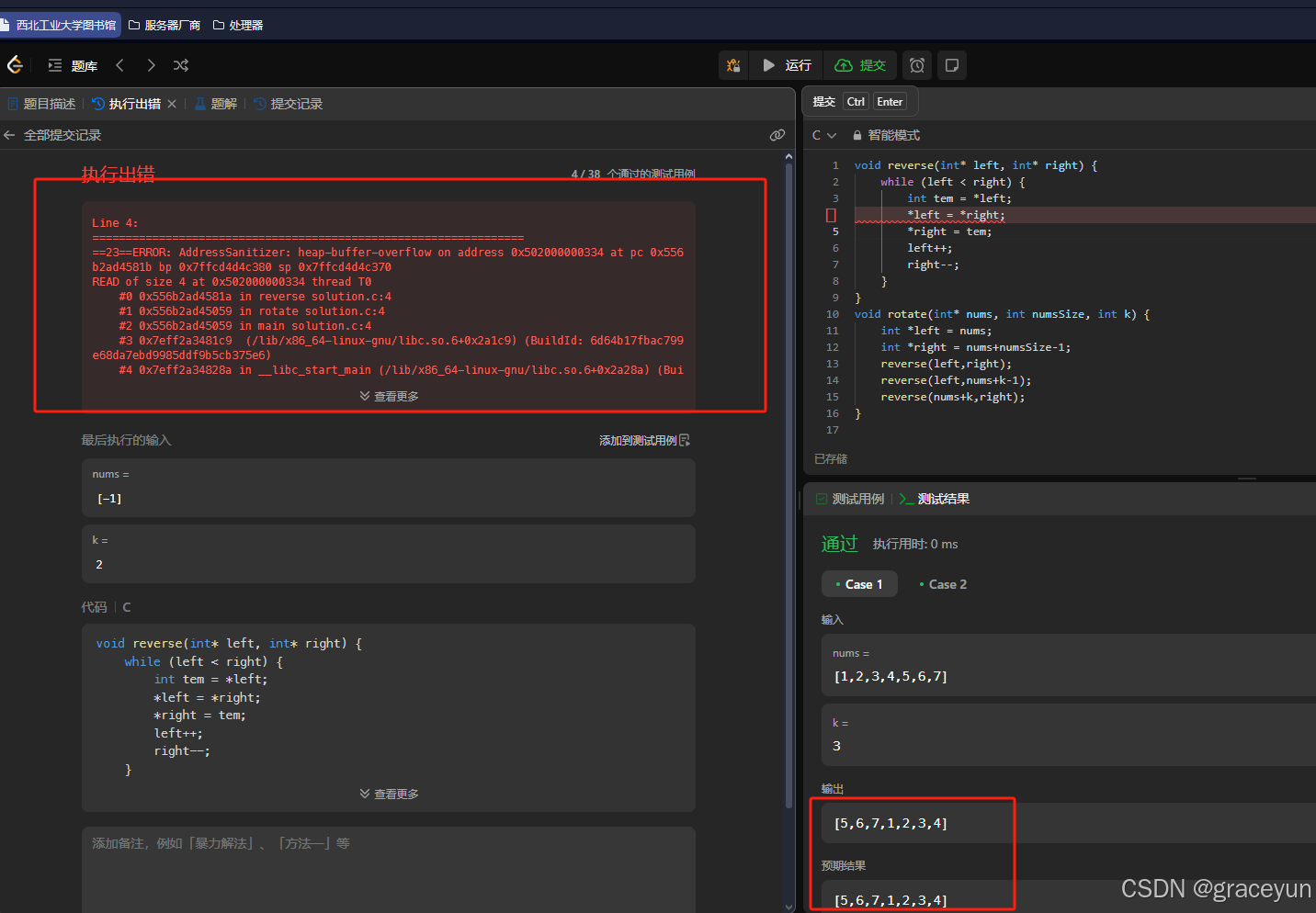Toggle 智能模式 lock setting

[x=886, y=135]
